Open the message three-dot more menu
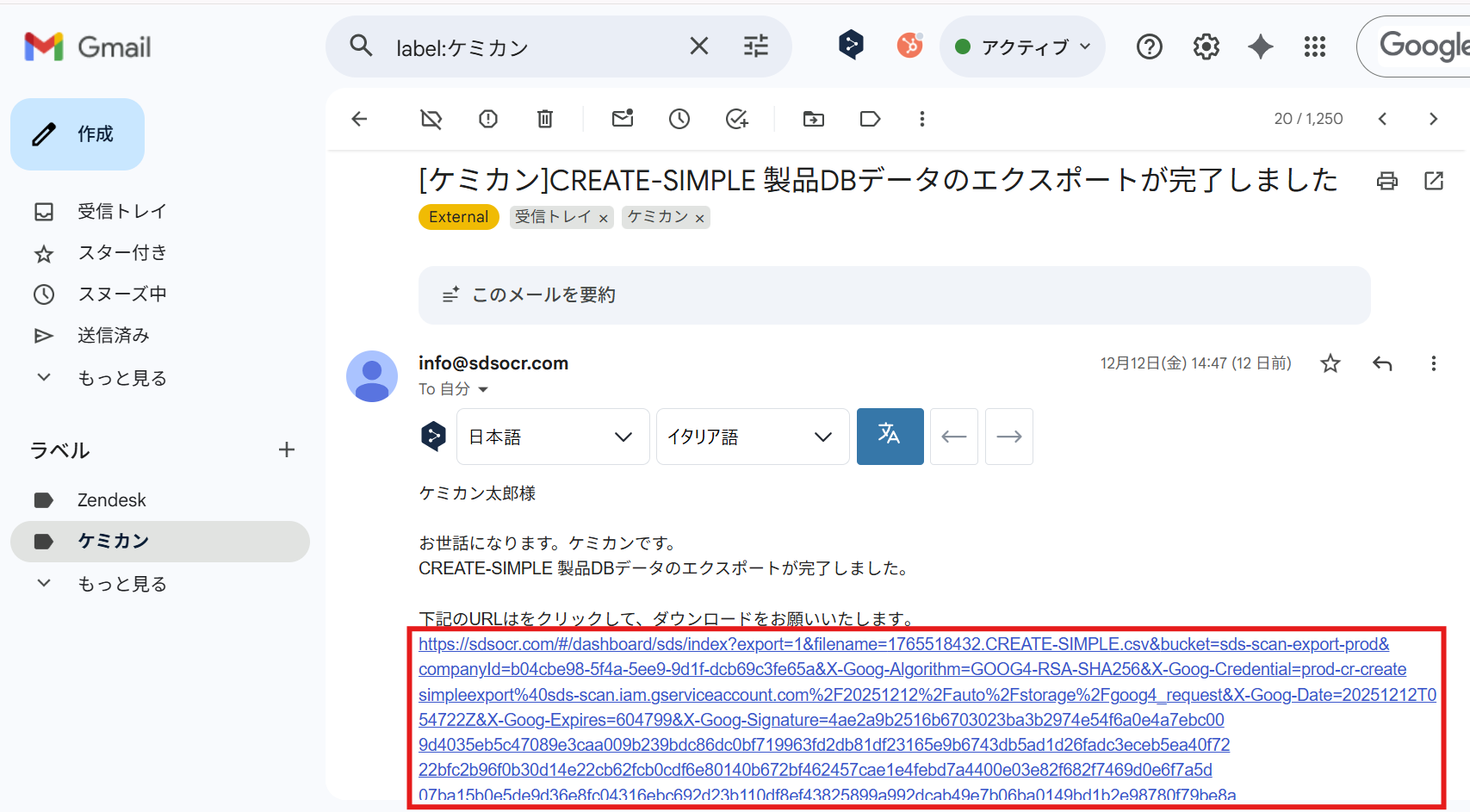The image size is (1470, 812). [1434, 363]
